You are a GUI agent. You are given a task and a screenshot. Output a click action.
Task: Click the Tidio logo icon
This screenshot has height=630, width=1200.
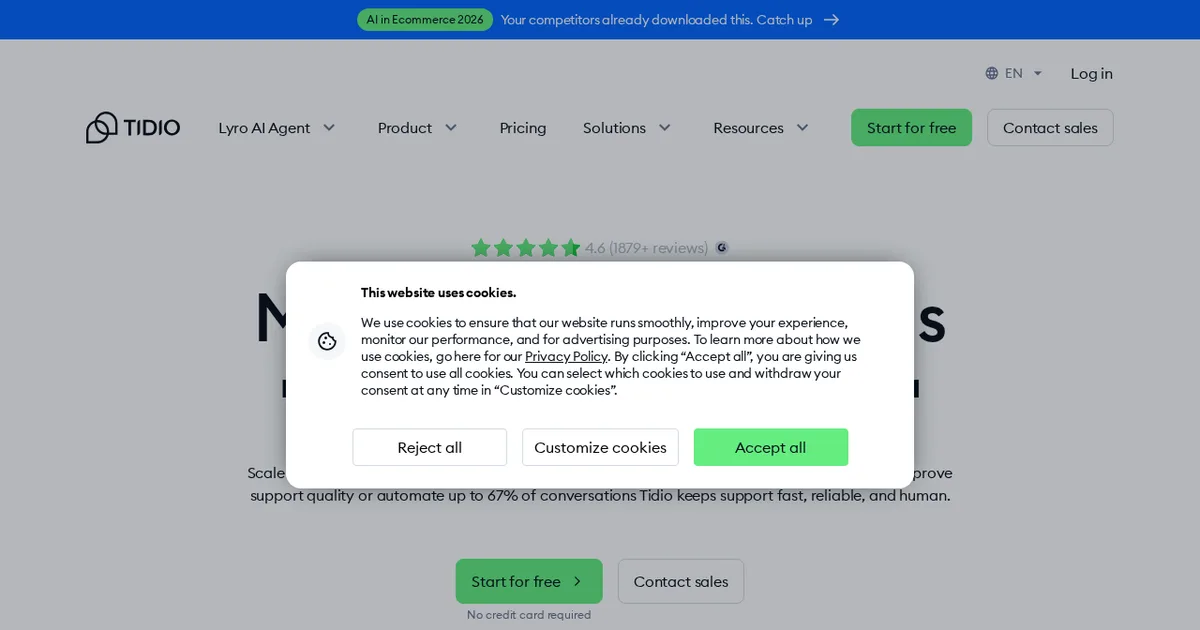tap(102, 127)
